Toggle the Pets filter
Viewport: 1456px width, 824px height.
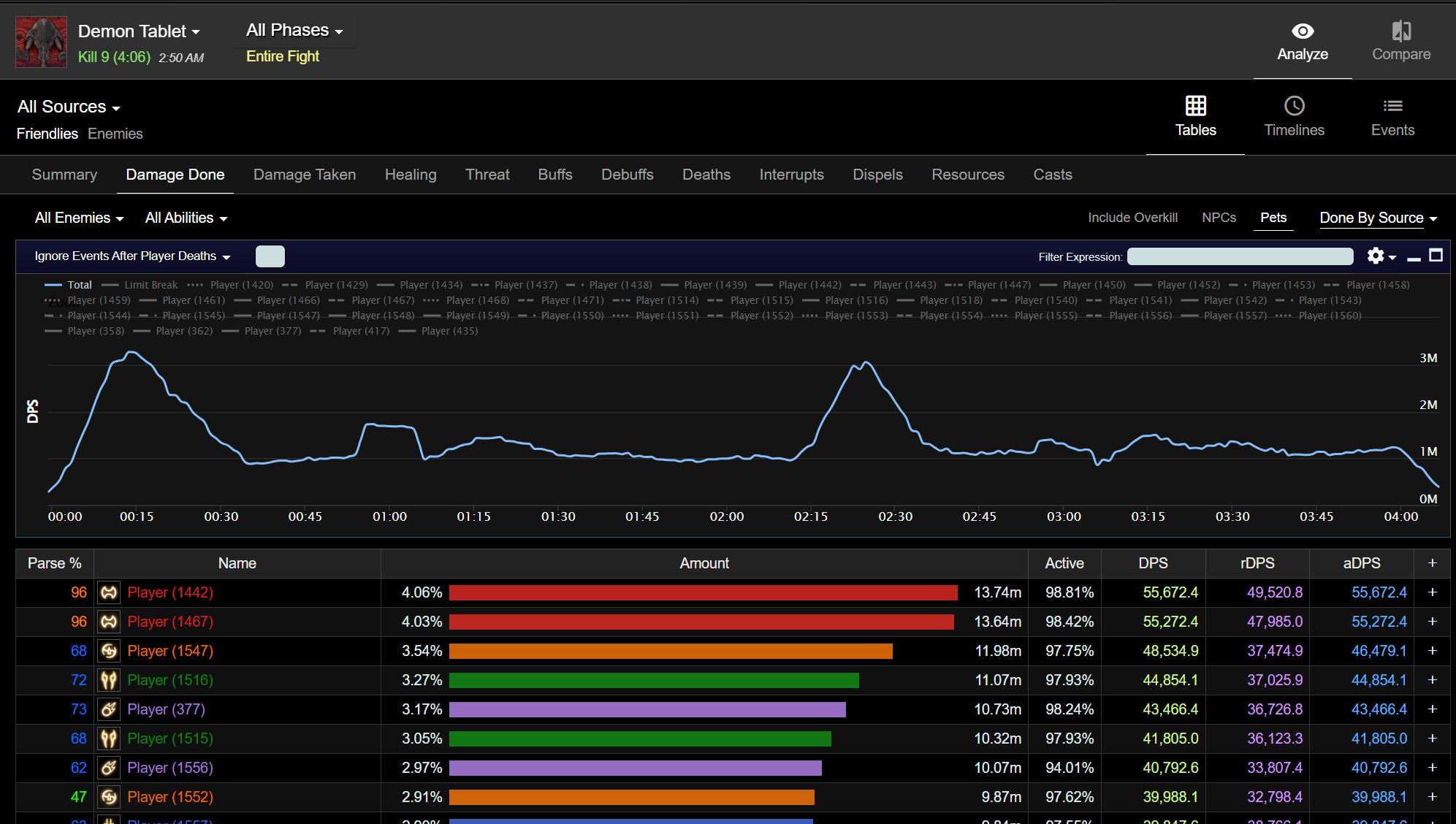point(1273,218)
